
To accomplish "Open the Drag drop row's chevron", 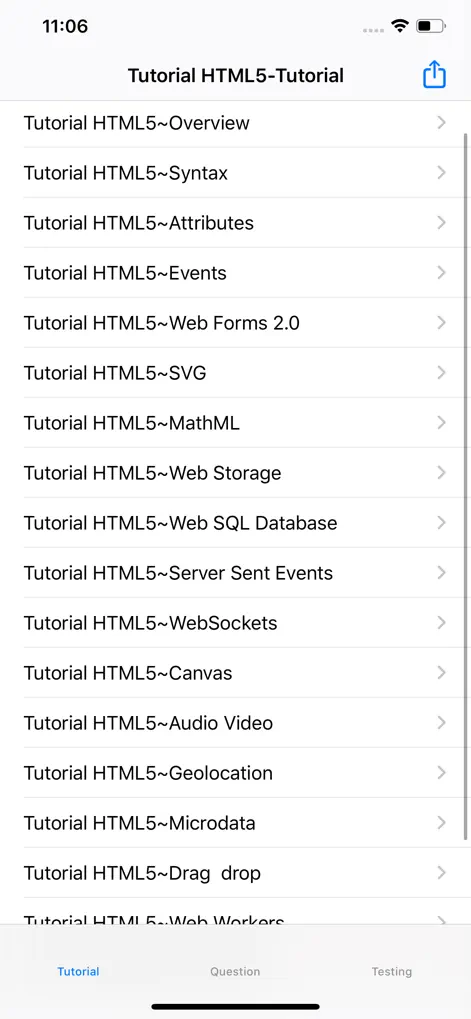I will (442, 873).
